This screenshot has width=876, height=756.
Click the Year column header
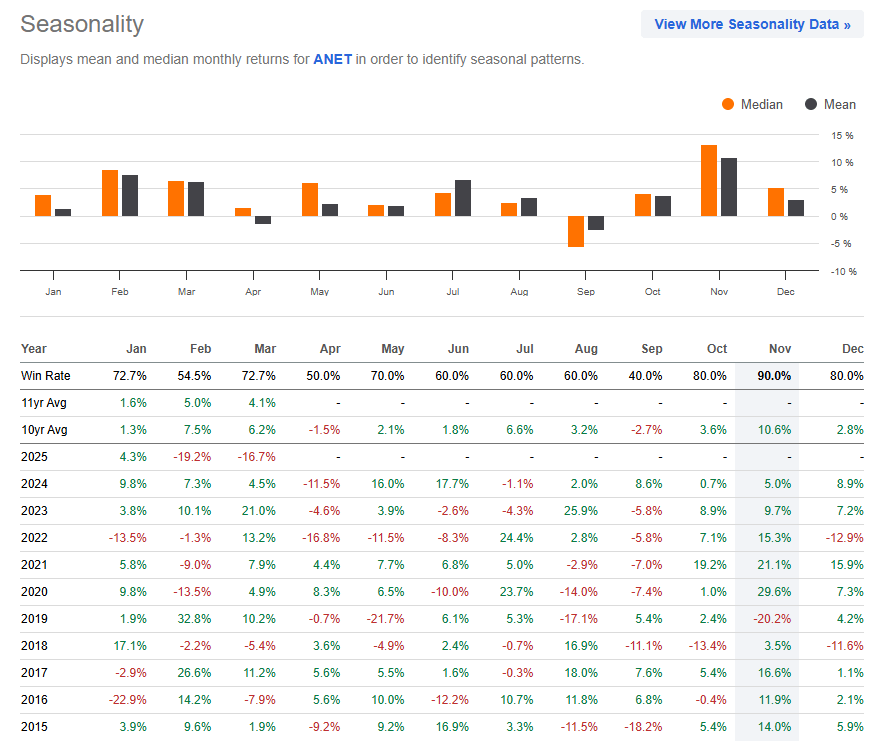[x=33, y=348]
